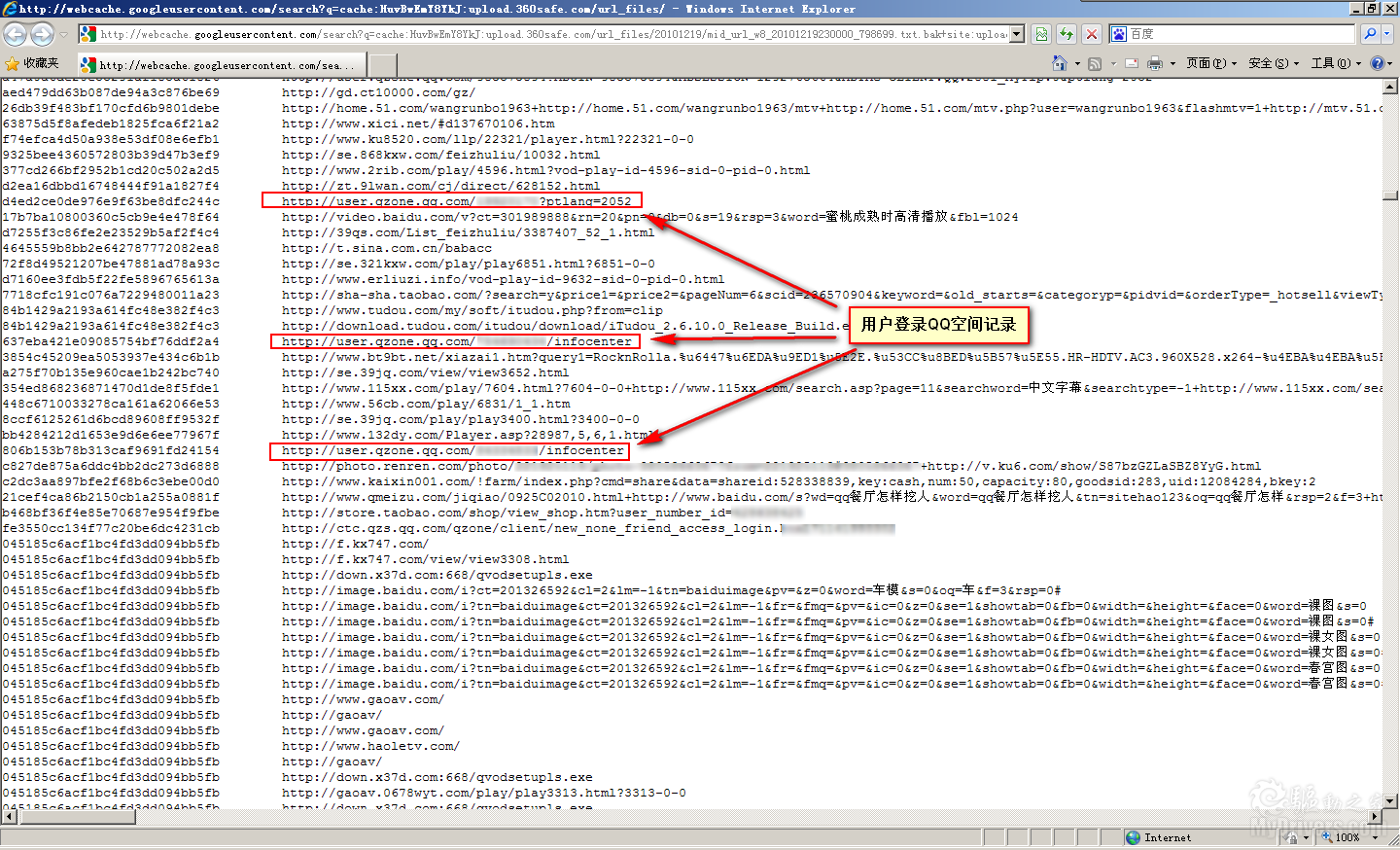This screenshot has width=1400, height=850.
Task: Click the se.39jq.com view3652.html URL line
Action: [426, 372]
